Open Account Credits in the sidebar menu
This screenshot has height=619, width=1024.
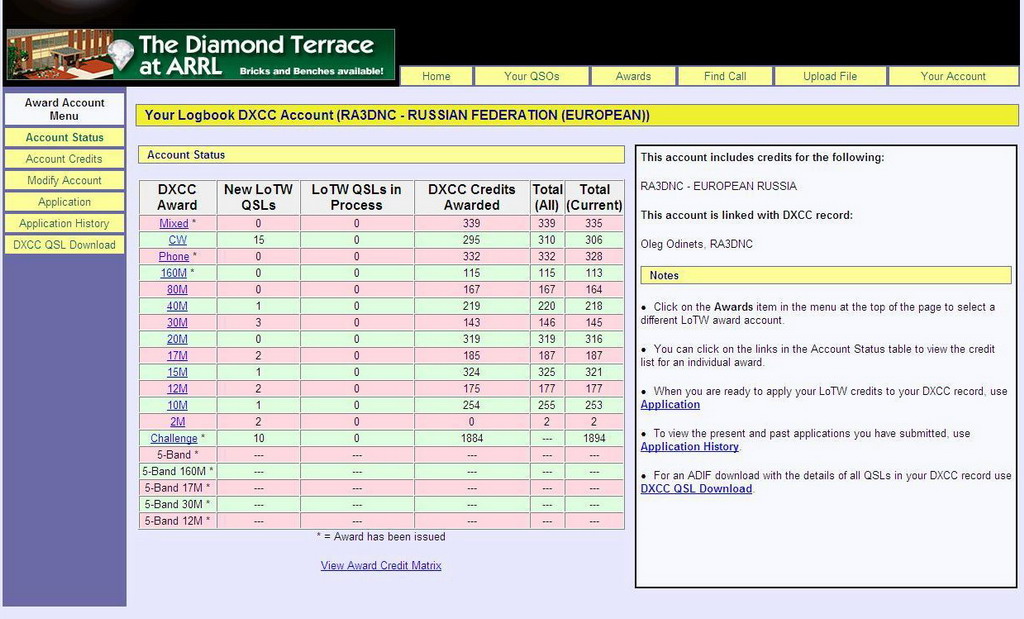point(64,159)
